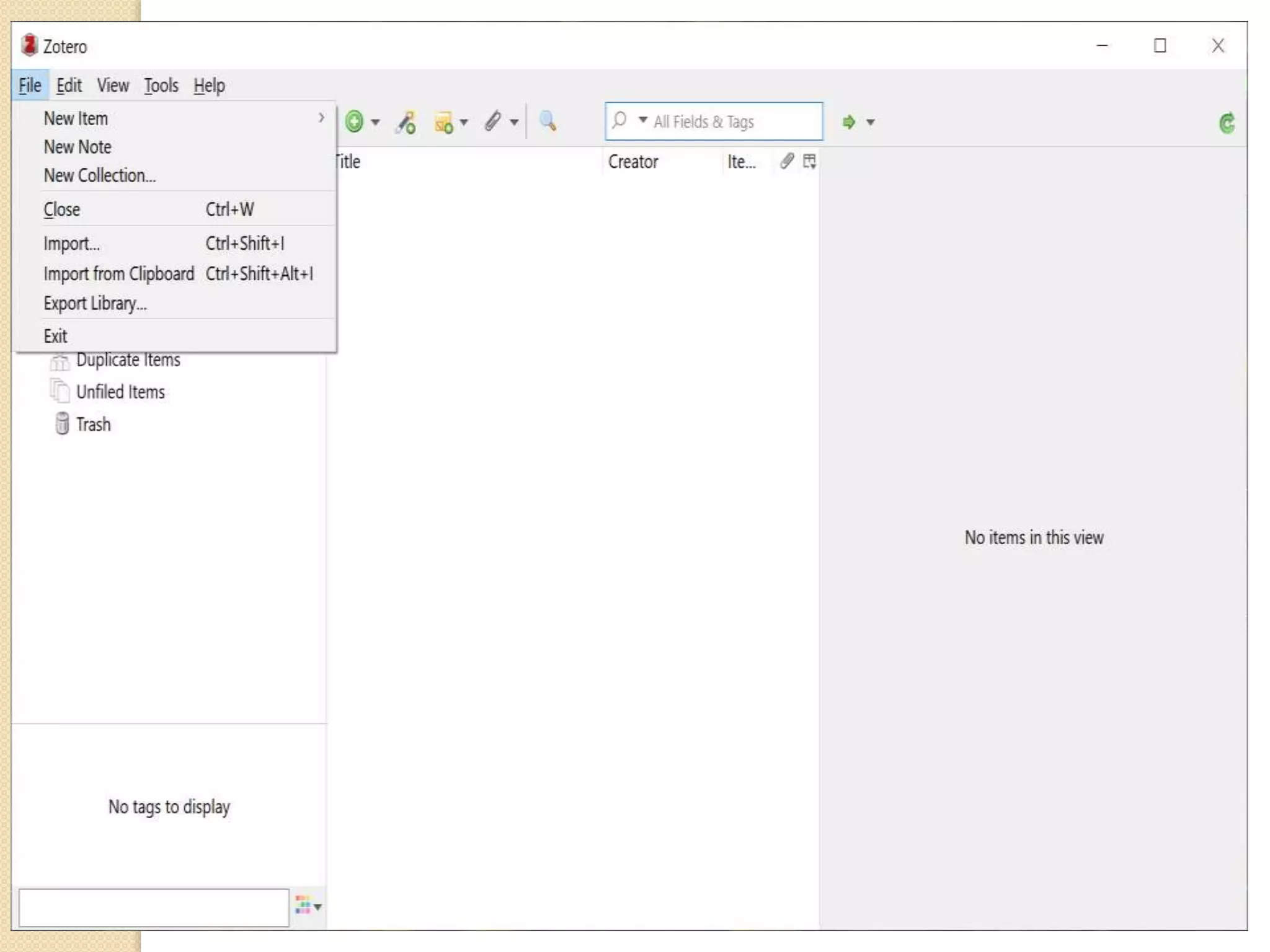This screenshot has width=1270, height=952.
Task: Choose Export Library... menu entry
Action: 95,304
